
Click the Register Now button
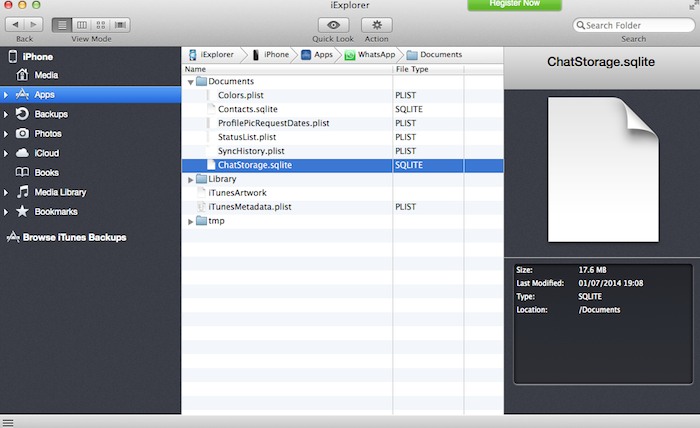point(514,4)
